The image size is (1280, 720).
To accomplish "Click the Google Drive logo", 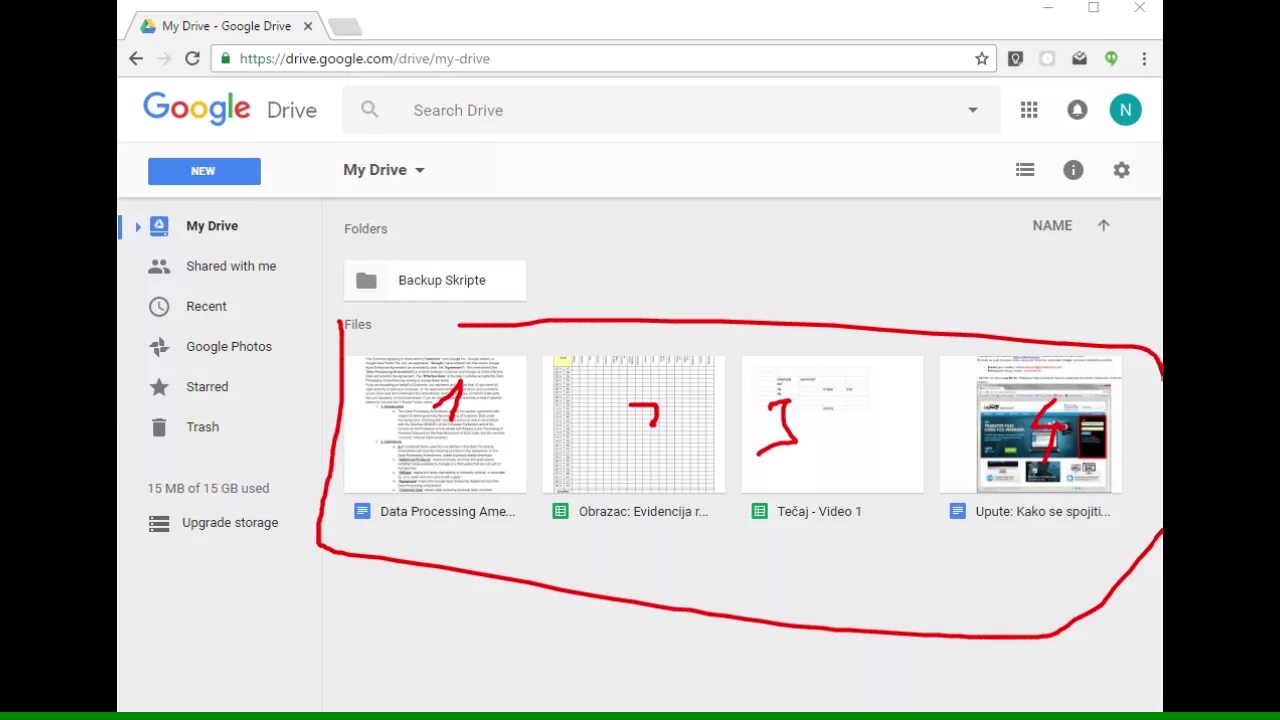I will click(230, 109).
